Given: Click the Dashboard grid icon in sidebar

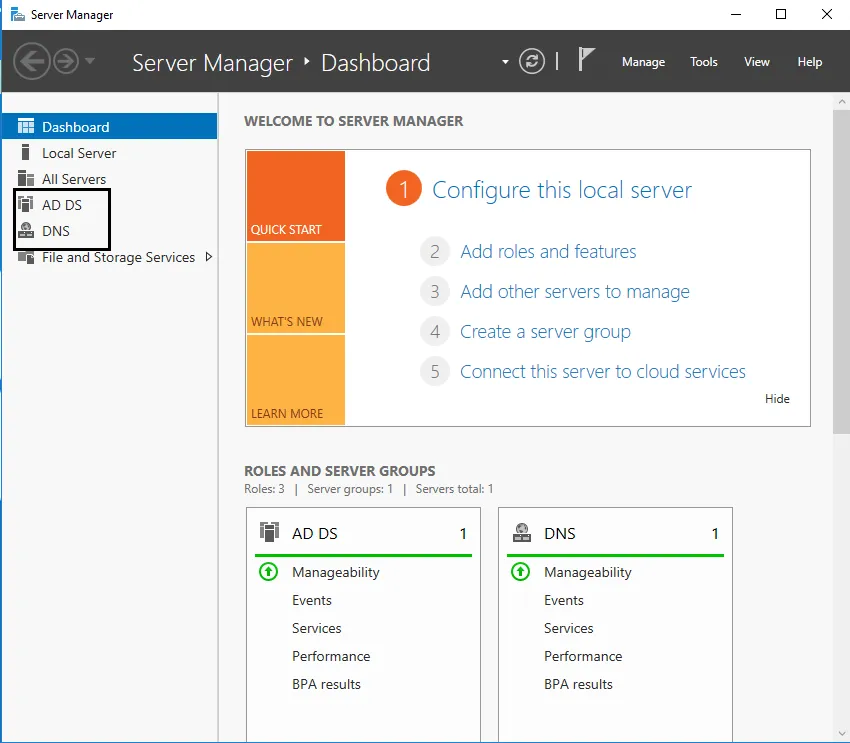Looking at the screenshot, I should (x=25, y=126).
